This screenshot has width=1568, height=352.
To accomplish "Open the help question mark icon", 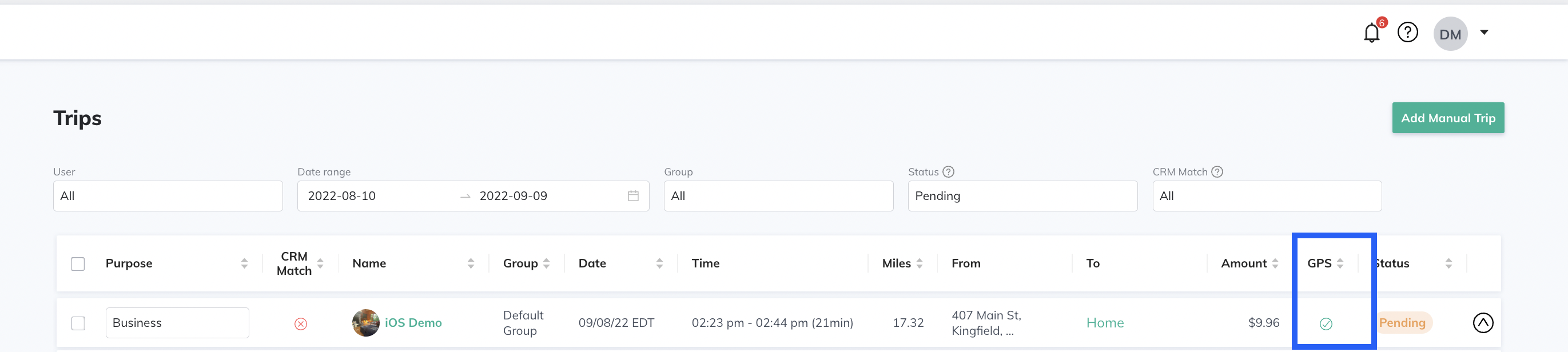I will [1407, 32].
